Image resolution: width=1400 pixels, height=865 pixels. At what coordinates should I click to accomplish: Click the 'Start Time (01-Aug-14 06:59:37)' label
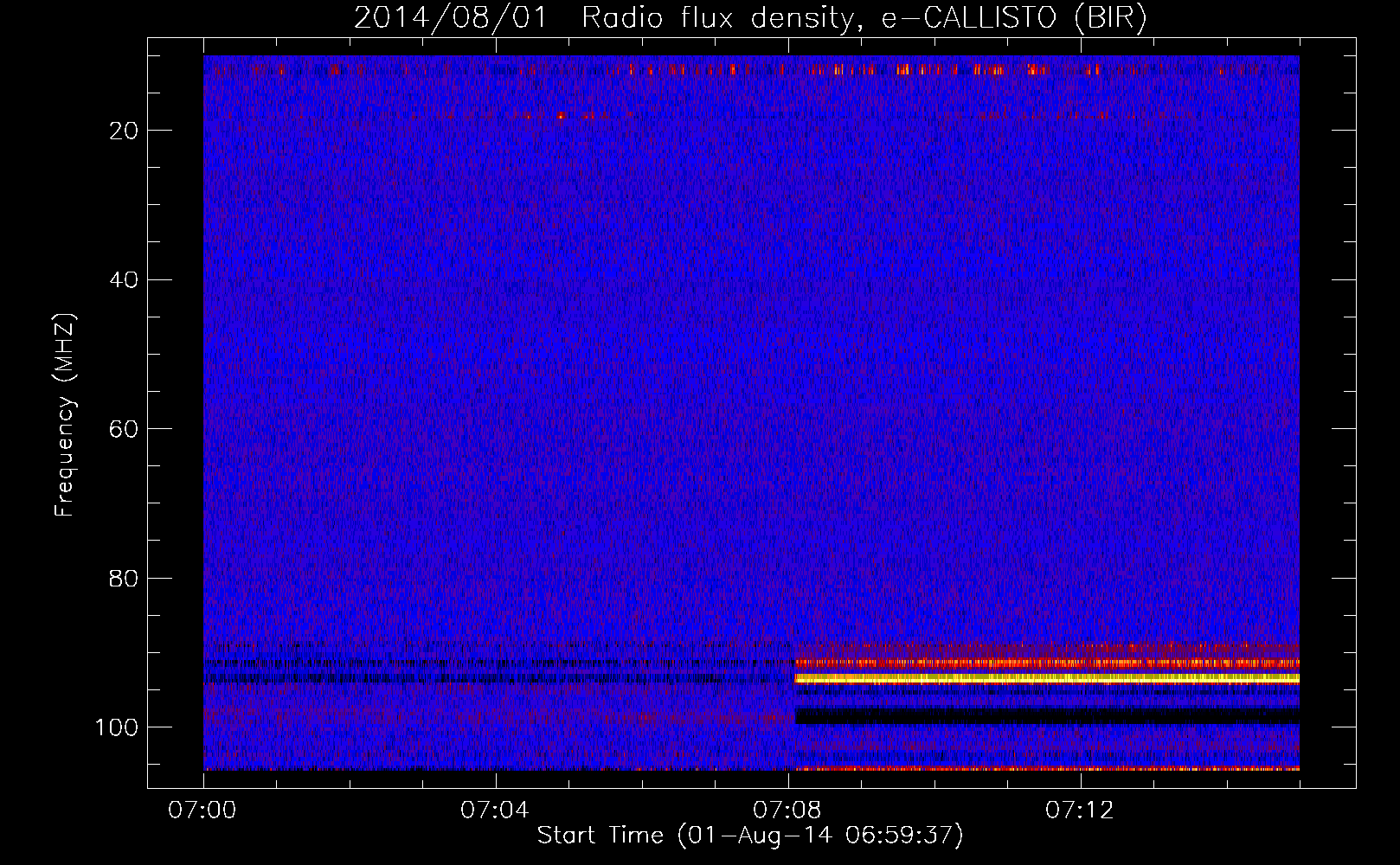[750, 836]
